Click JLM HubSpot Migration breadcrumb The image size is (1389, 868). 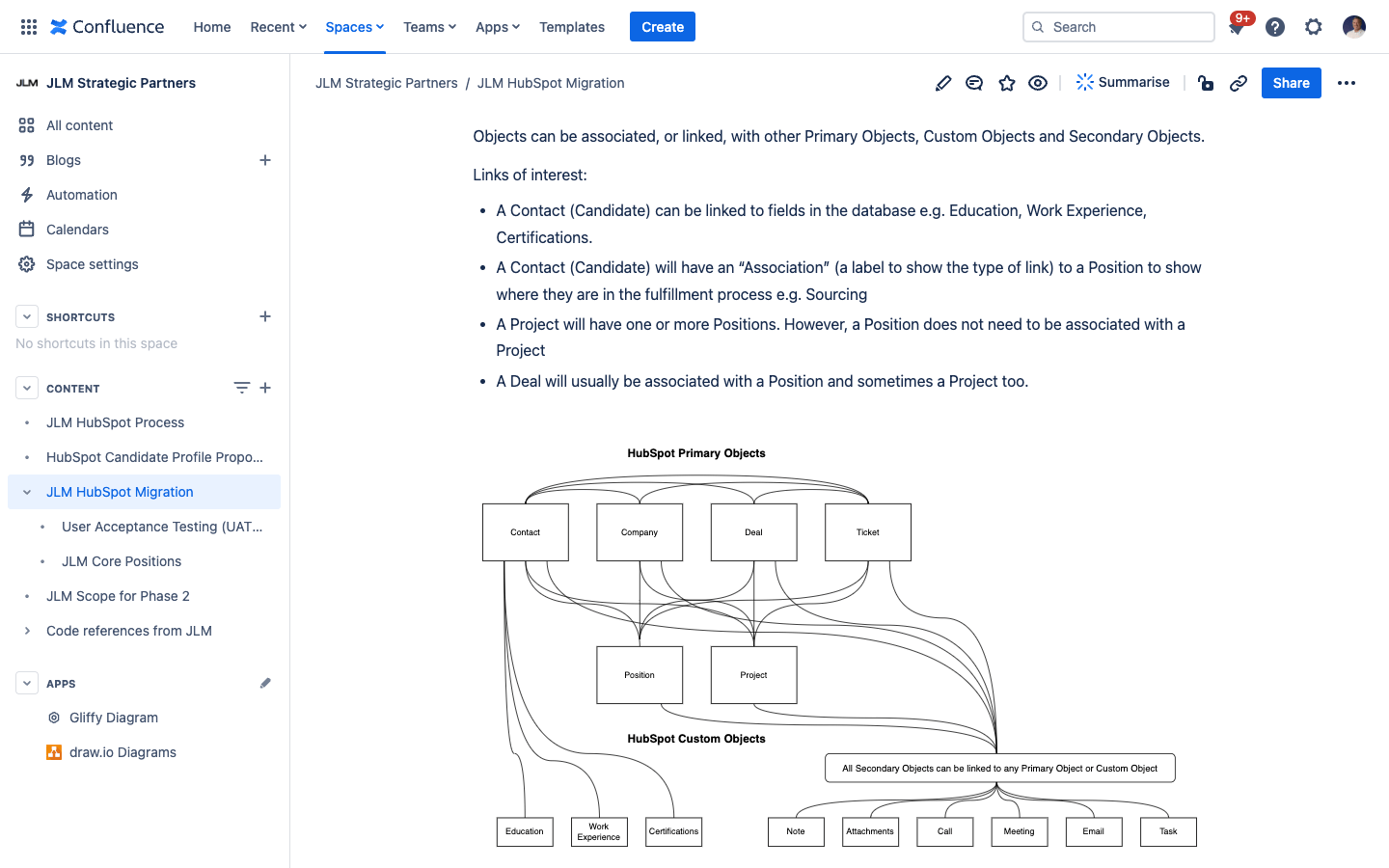coord(551,83)
